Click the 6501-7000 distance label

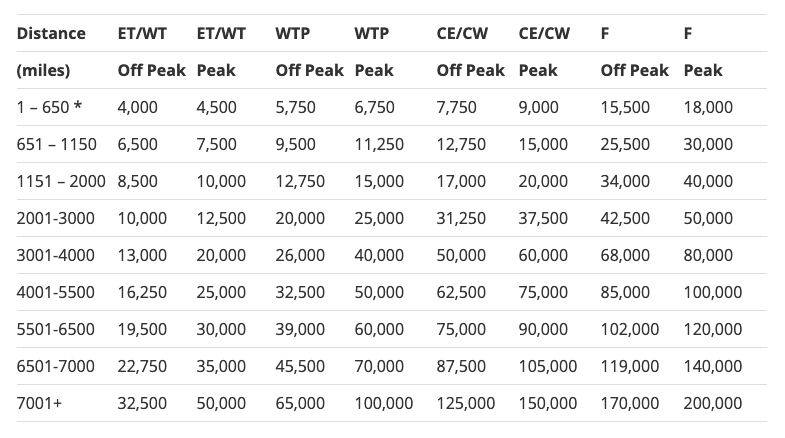[x=56, y=366]
